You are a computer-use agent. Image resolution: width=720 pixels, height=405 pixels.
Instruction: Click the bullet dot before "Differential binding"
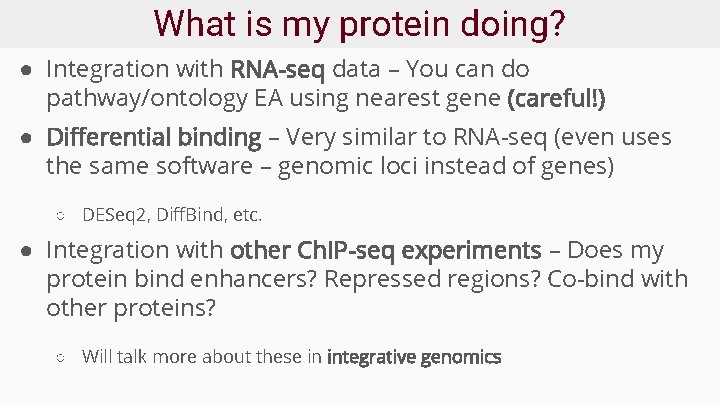click(30, 137)
